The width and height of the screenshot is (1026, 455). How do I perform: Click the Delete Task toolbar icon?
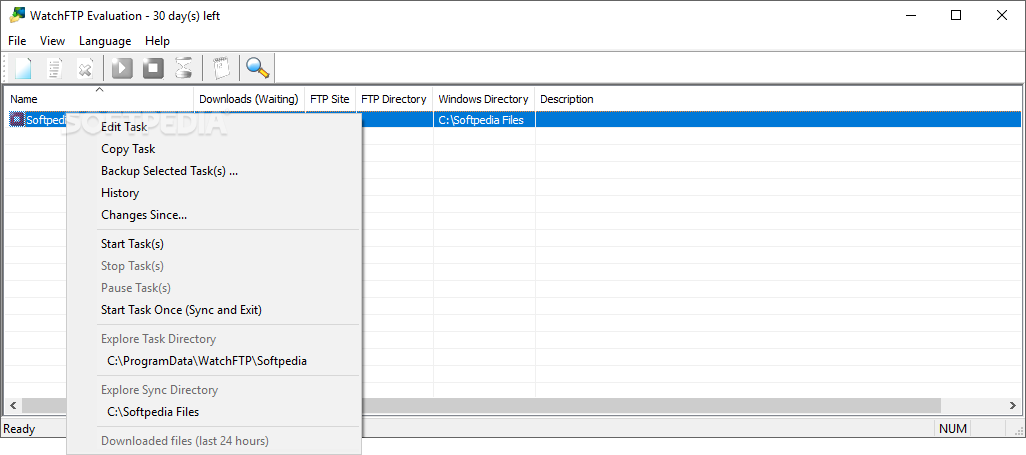[86, 67]
